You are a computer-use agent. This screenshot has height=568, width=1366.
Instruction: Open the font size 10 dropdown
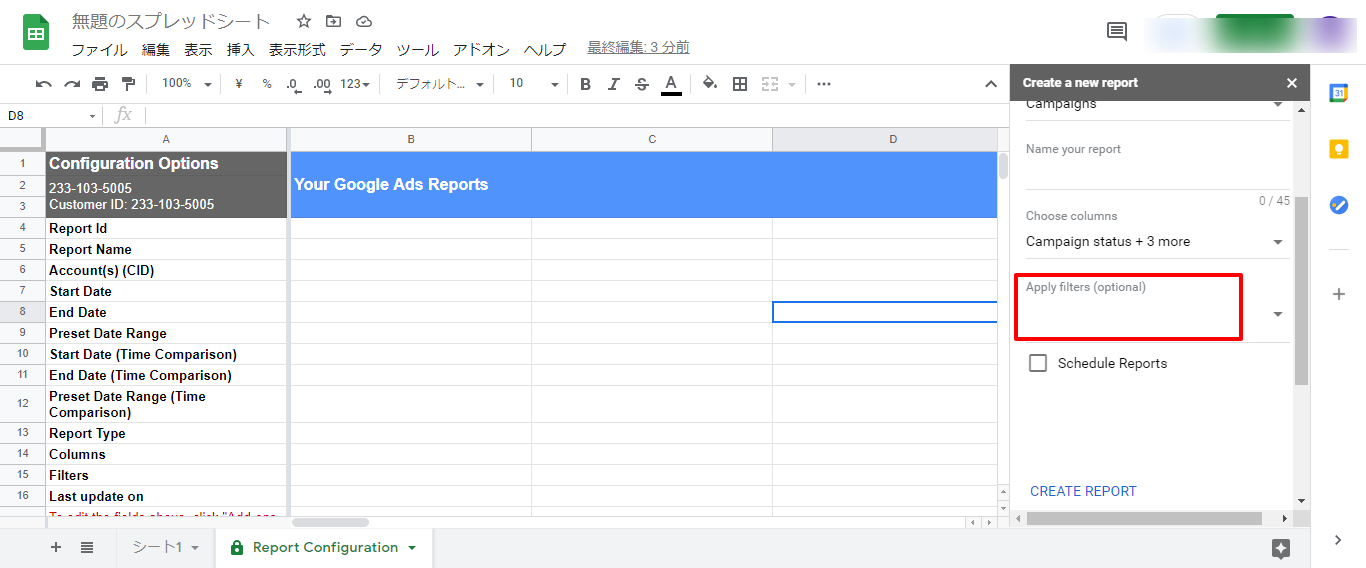pos(534,84)
